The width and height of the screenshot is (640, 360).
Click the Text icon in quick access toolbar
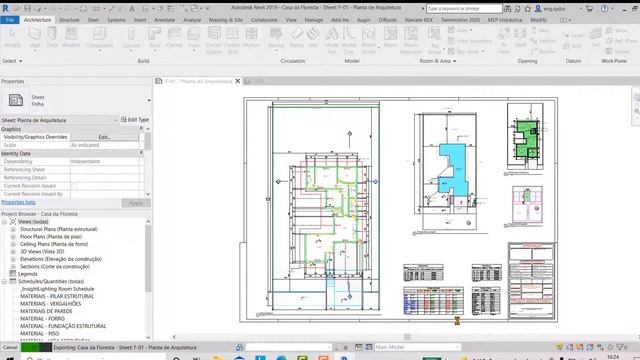tap(132, 8)
